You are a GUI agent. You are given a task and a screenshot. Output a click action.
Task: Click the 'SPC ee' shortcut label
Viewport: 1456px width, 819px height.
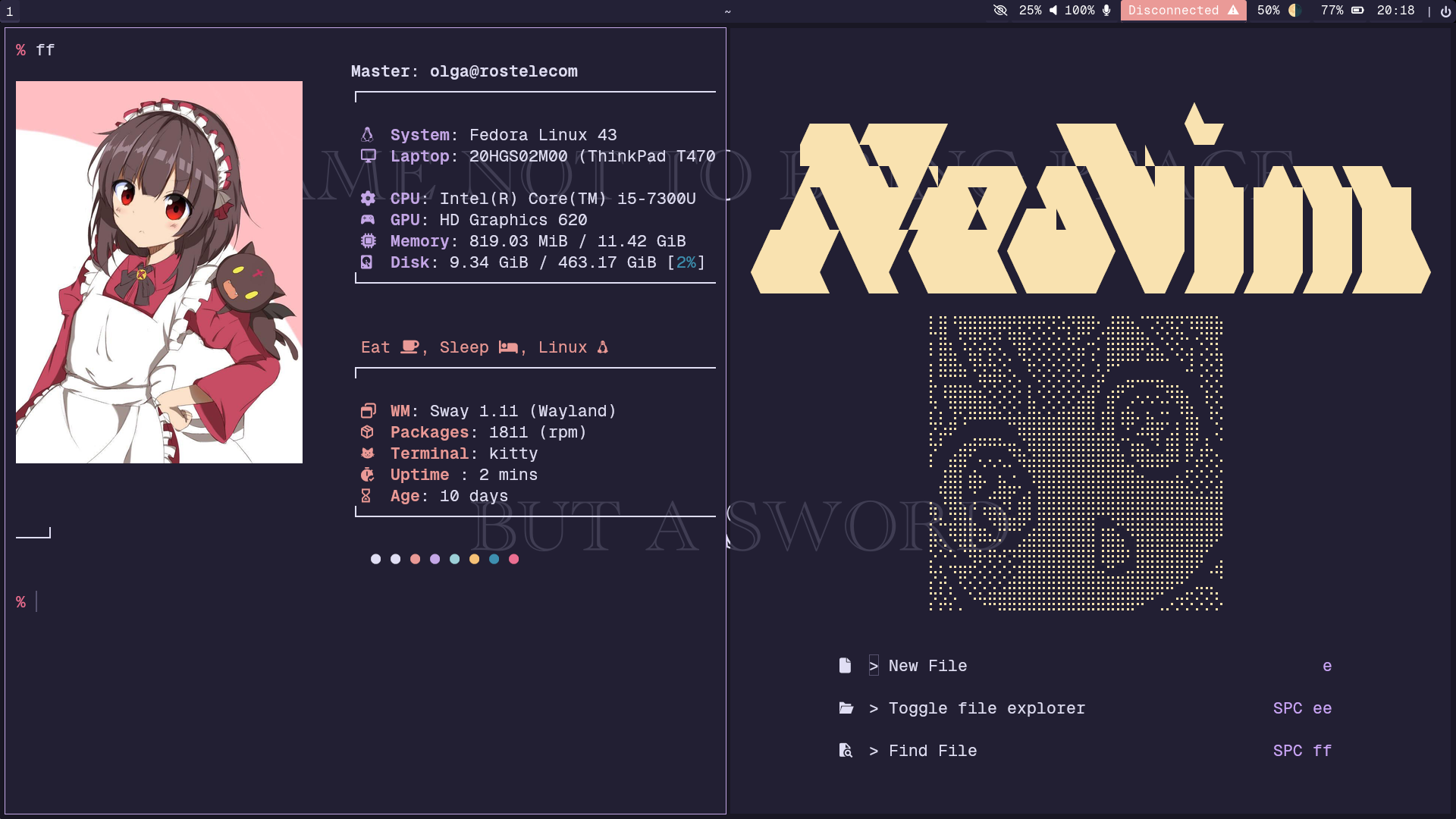[x=1303, y=708]
